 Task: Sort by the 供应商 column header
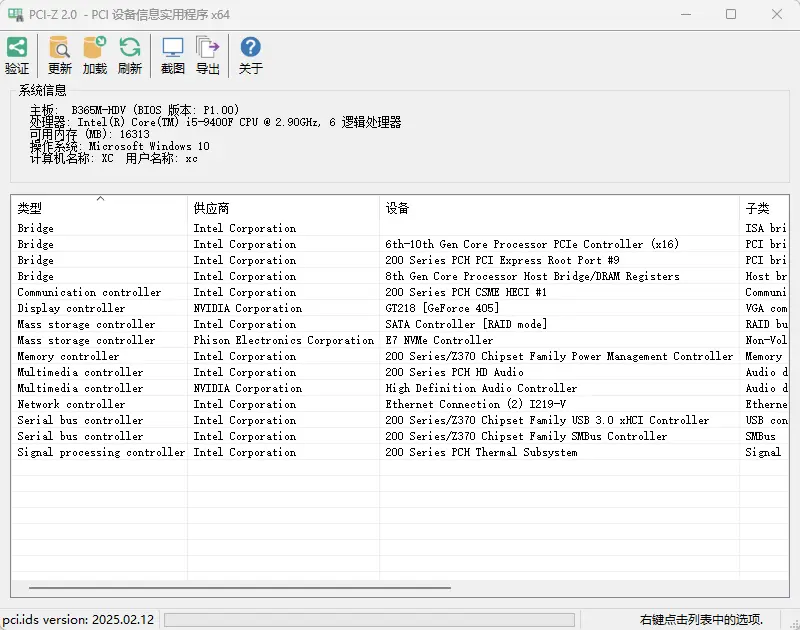pyautogui.click(x=283, y=208)
